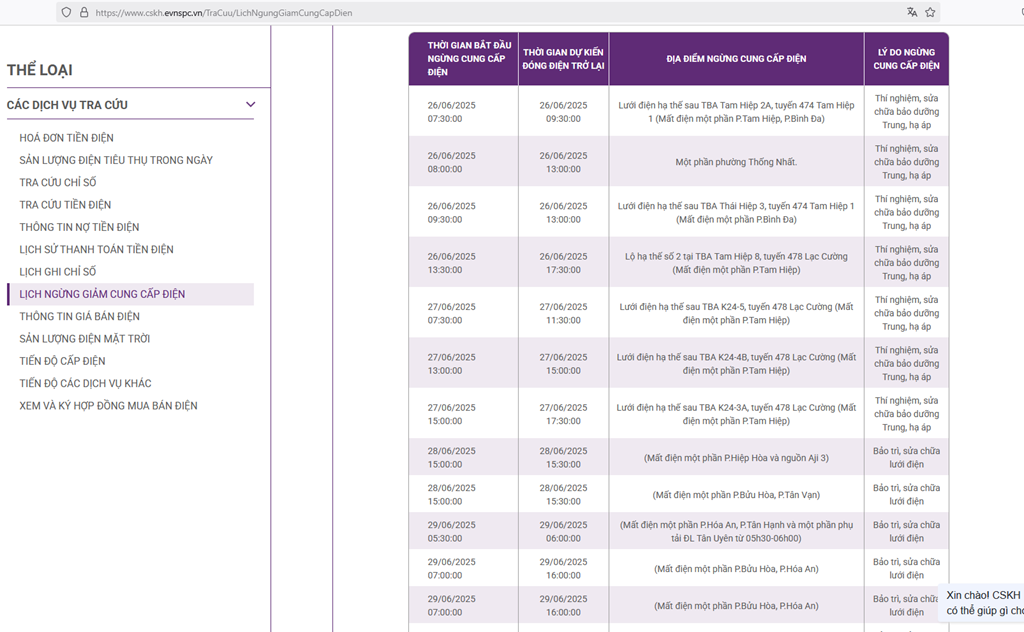
Task: Click the Xin chào CSKH chat popup
Action: coord(984,602)
